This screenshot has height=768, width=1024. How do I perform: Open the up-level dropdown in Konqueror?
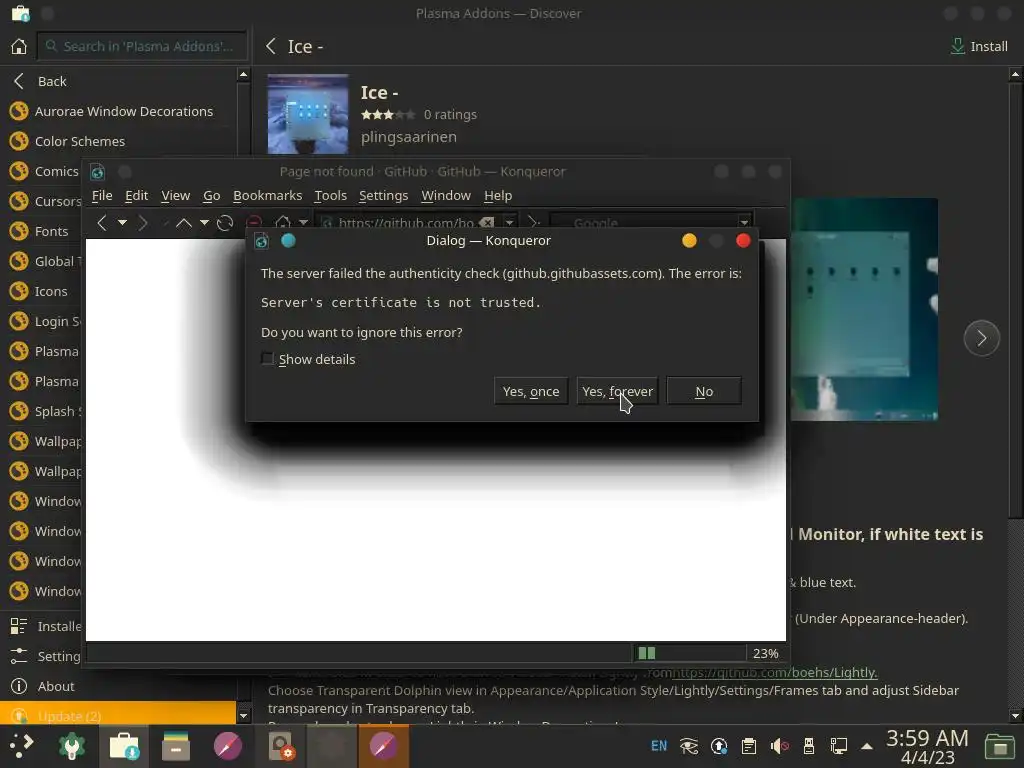click(x=204, y=223)
